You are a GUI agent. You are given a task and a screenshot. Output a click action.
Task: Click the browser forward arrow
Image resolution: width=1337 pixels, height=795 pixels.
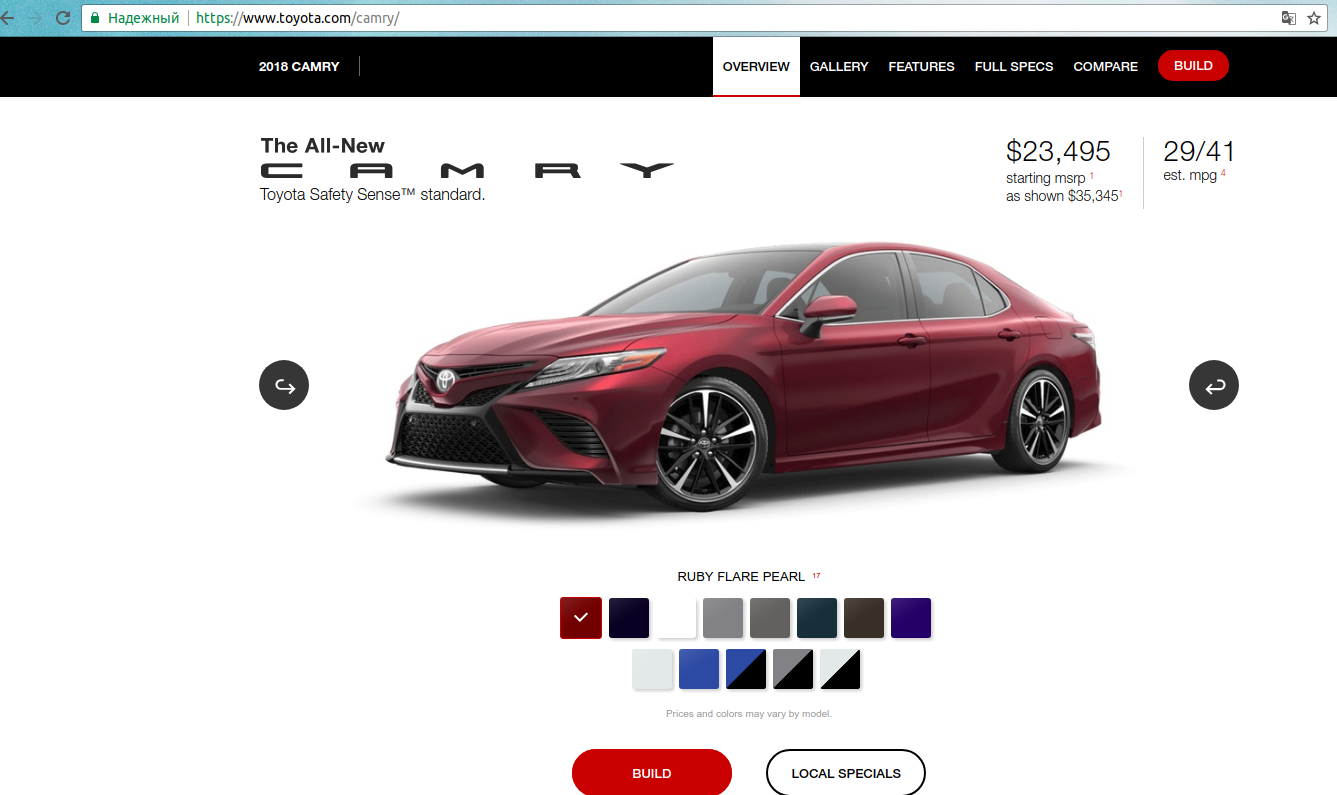[x=35, y=18]
